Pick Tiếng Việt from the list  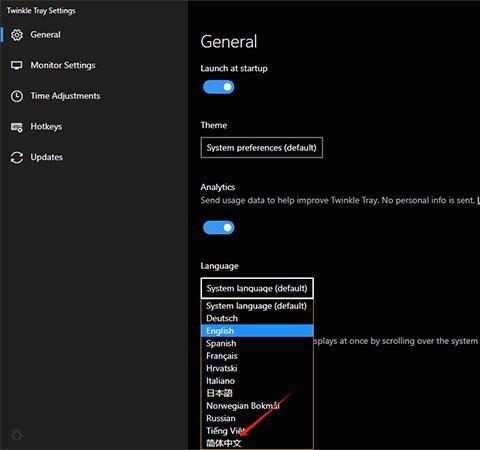tap(257, 431)
